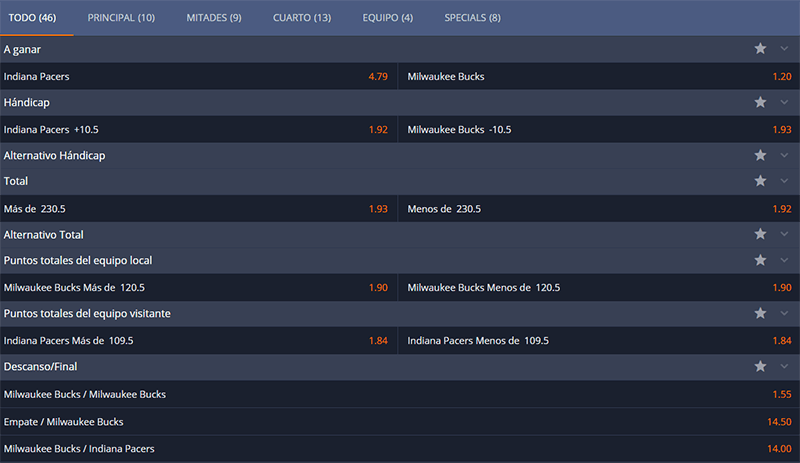This screenshot has height=463, width=800.
Task: Choose Indiana Pacers Menos de 109.5
Action: [599, 340]
